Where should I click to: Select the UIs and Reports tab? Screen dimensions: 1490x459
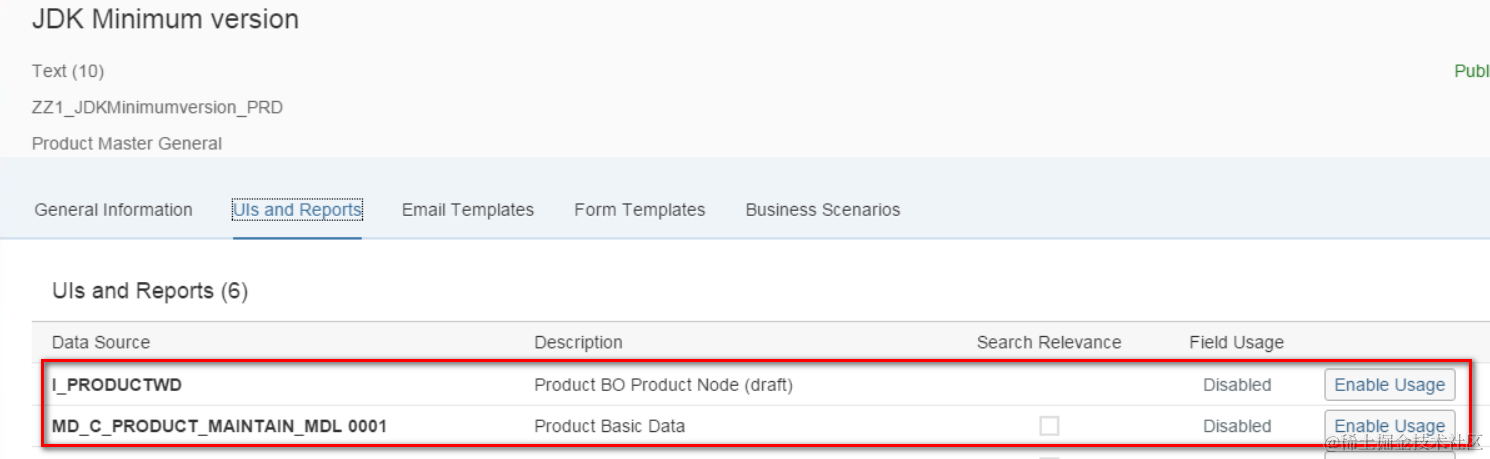297,210
